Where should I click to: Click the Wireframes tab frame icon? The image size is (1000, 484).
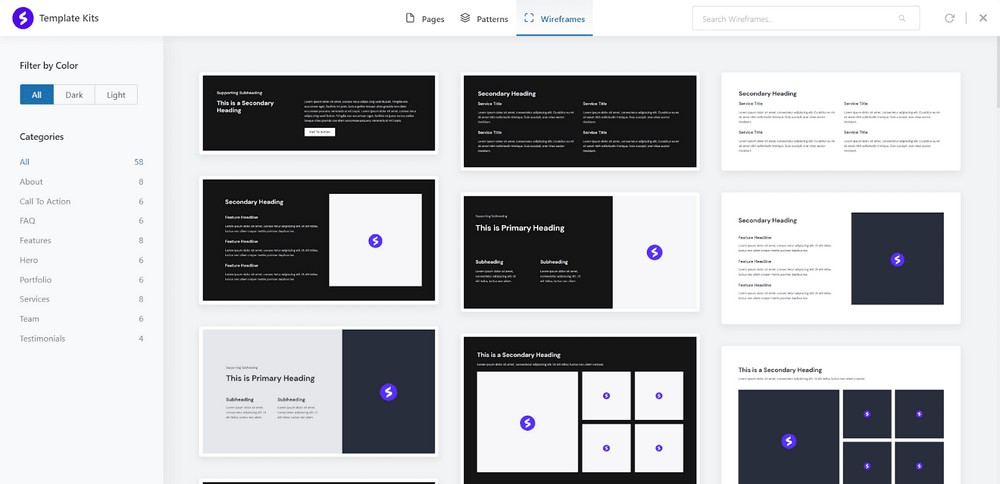(529, 18)
